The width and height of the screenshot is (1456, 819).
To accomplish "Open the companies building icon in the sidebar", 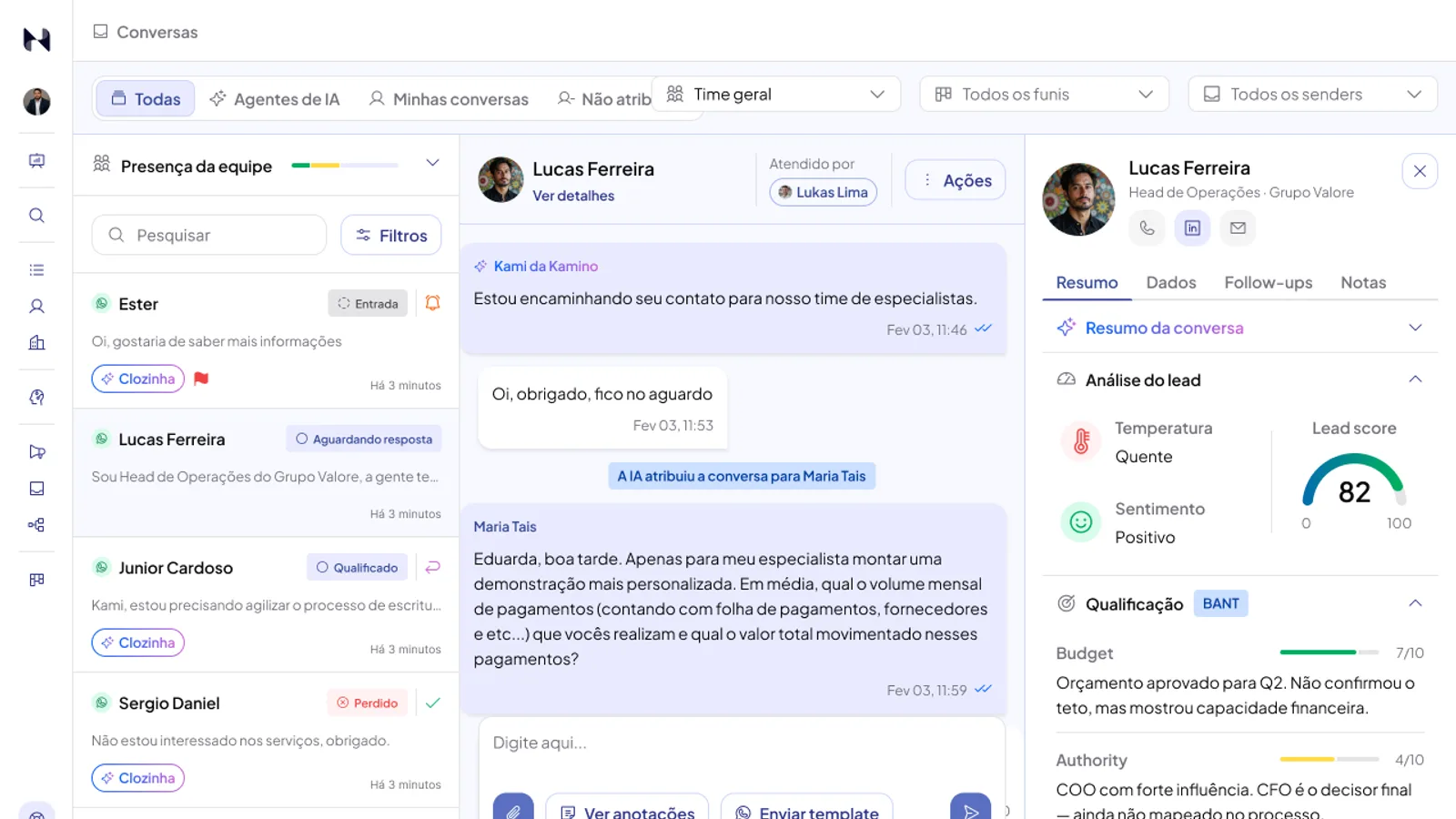I will [x=36, y=343].
